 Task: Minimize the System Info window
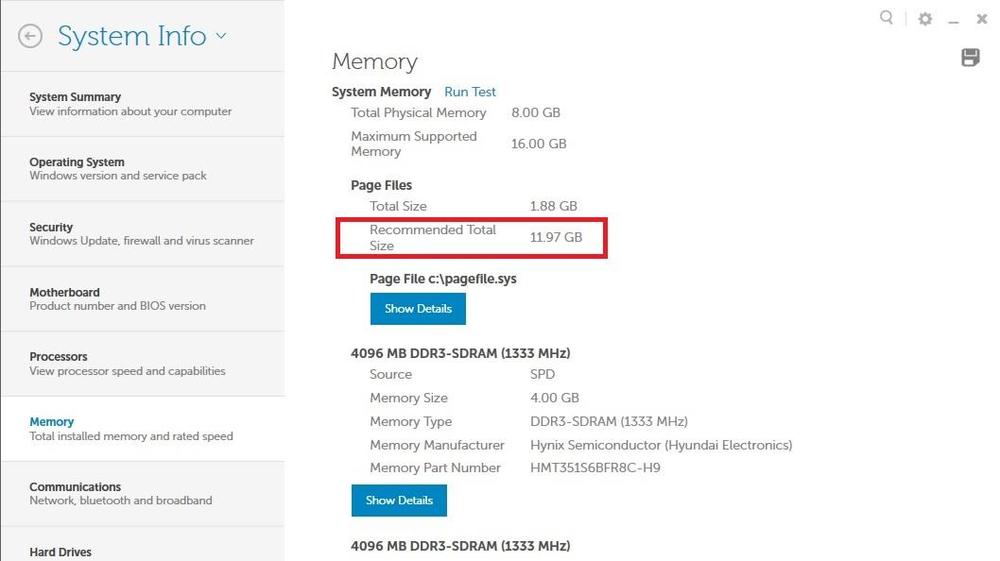coord(954,20)
